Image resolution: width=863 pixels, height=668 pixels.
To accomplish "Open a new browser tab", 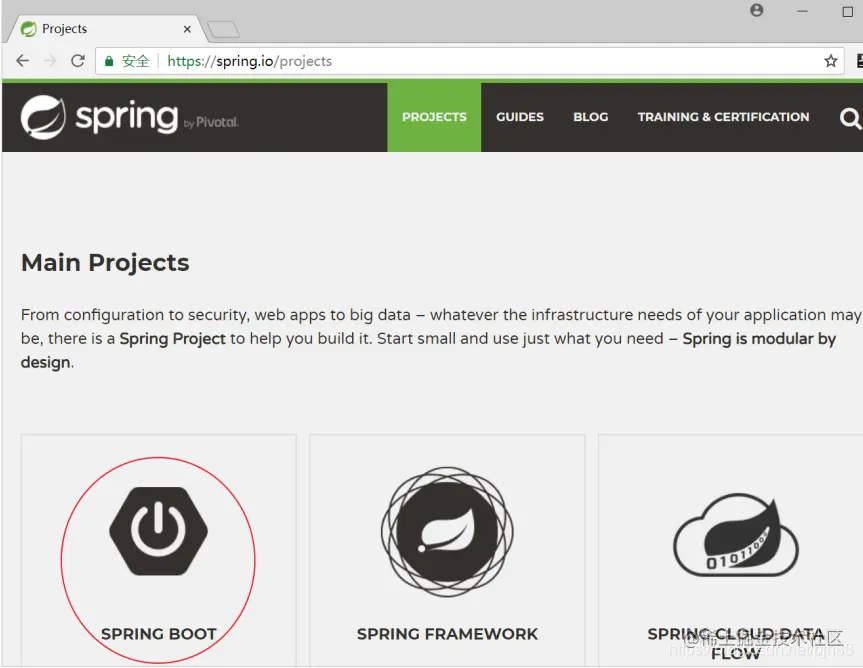I will click(223, 29).
